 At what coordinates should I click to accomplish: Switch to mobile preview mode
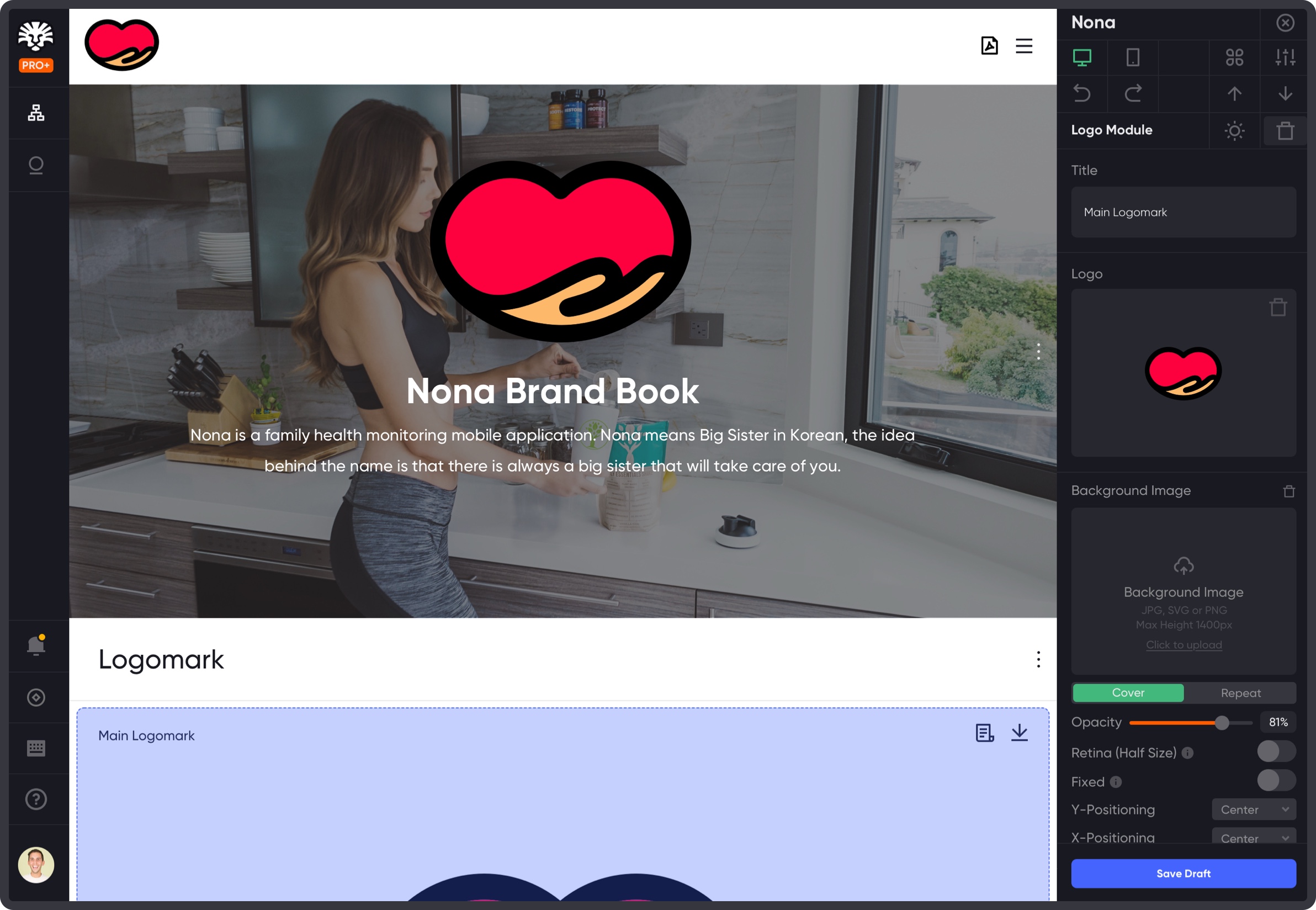(1133, 57)
